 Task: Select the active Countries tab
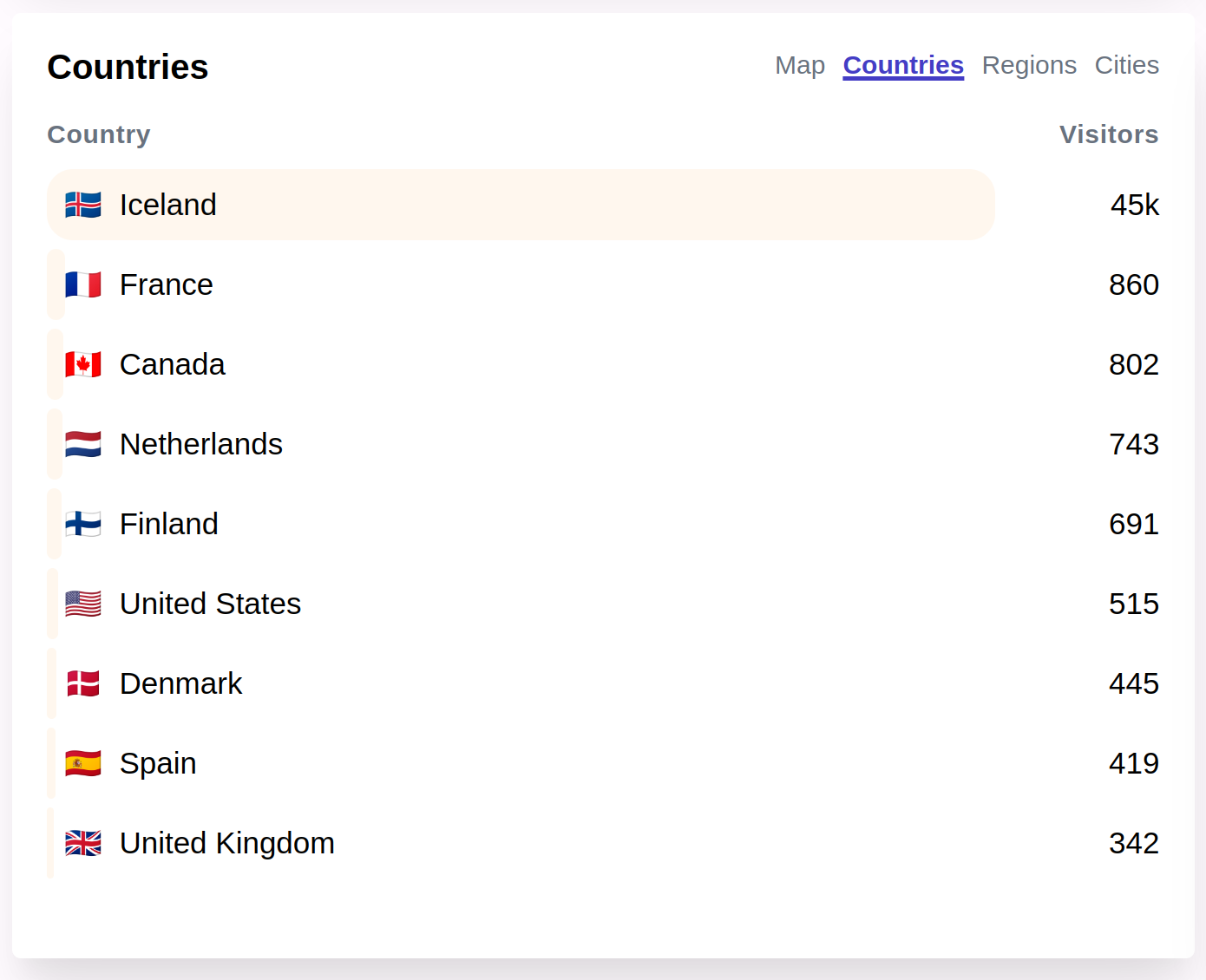pyautogui.click(x=903, y=65)
